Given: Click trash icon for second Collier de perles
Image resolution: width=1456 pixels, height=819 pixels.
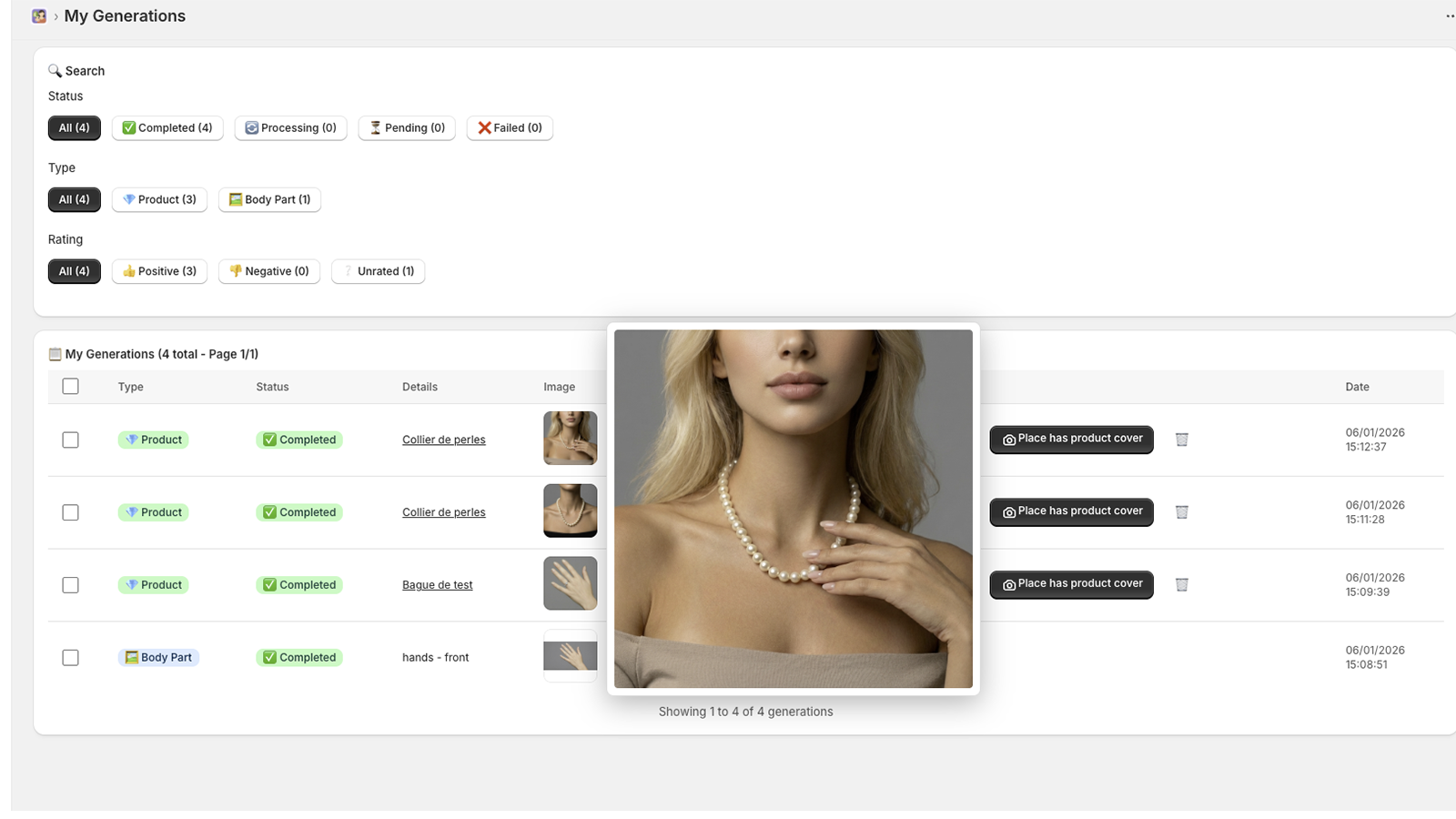Looking at the screenshot, I should tap(1181, 512).
